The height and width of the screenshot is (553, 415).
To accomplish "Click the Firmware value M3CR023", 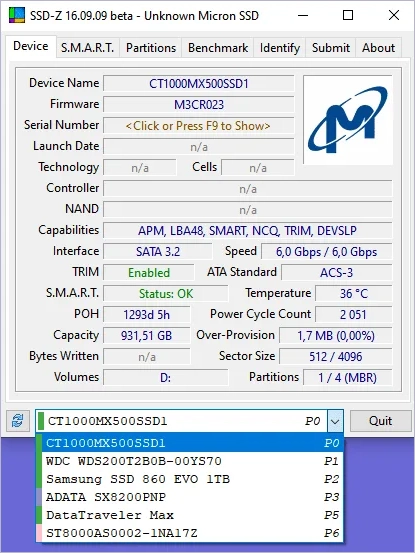I will [x=199, y=105].
